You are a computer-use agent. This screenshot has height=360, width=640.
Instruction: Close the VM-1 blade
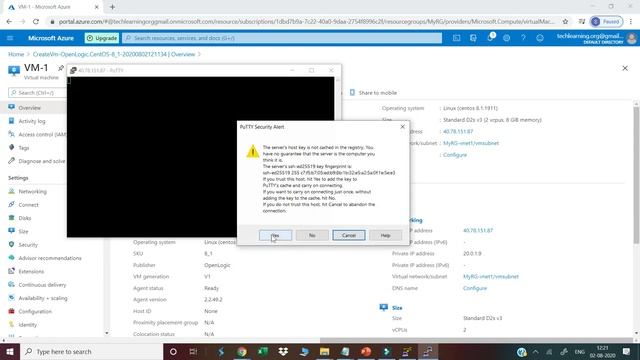click(x=625, y=68)
